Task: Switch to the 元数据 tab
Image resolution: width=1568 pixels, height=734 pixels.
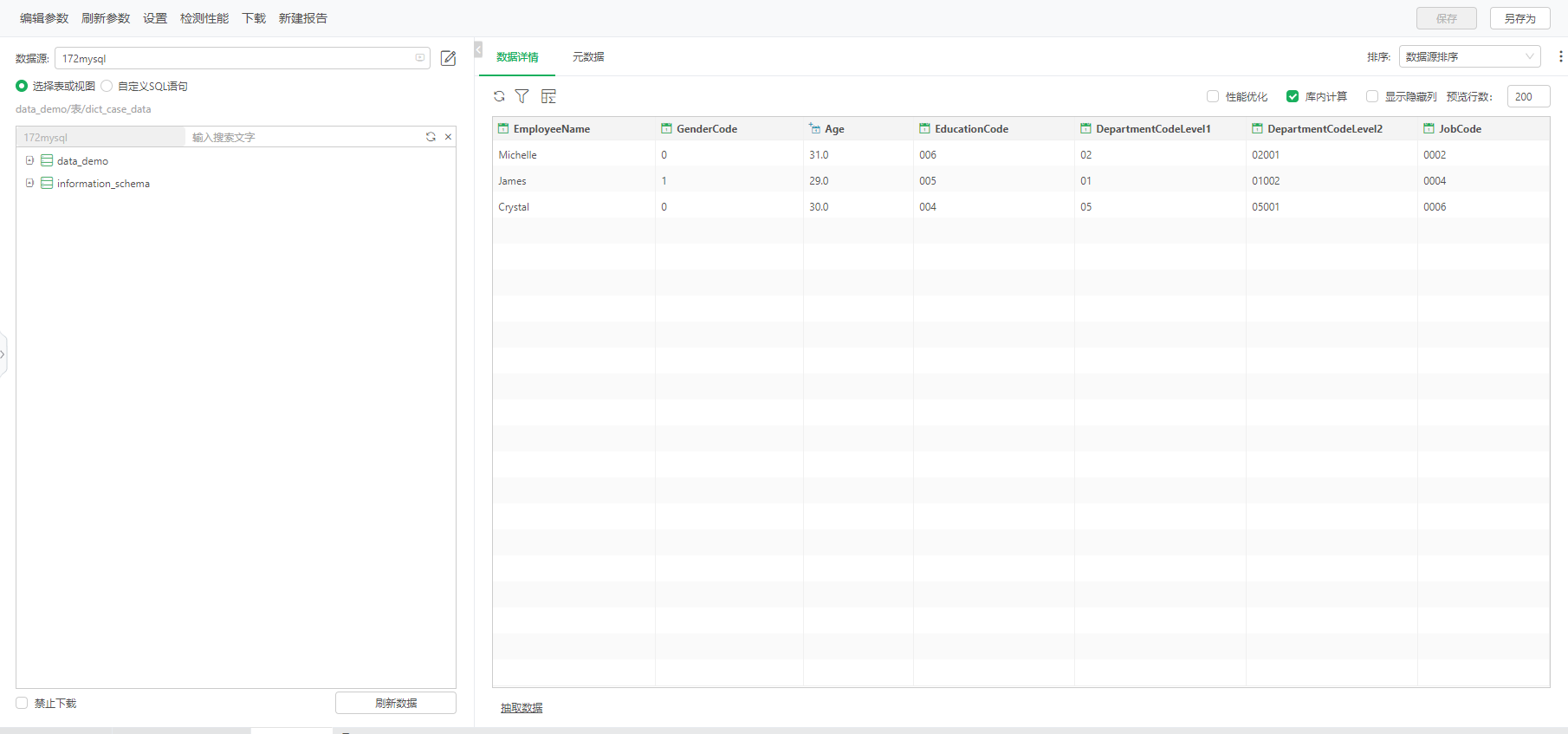Action: point(588,57)
